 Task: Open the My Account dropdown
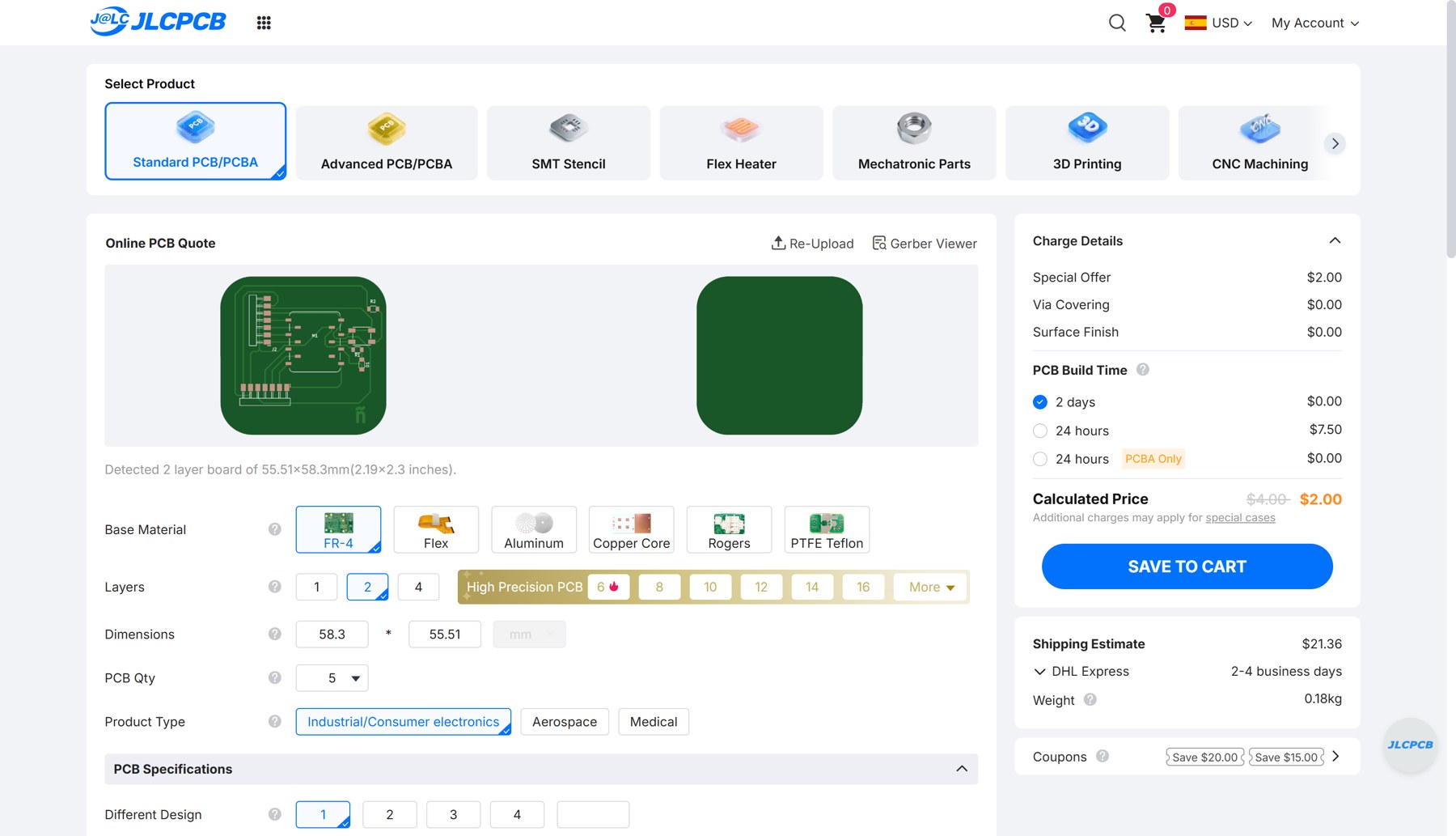(1315, 23)
